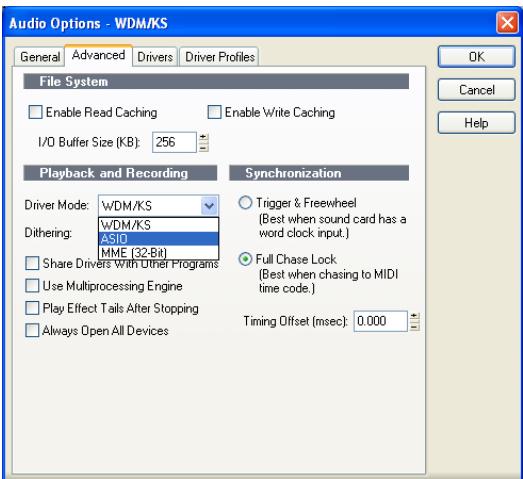Click the I/O Buffer Size field
This screenshot has width=523, height=479.
coord(174,142)
